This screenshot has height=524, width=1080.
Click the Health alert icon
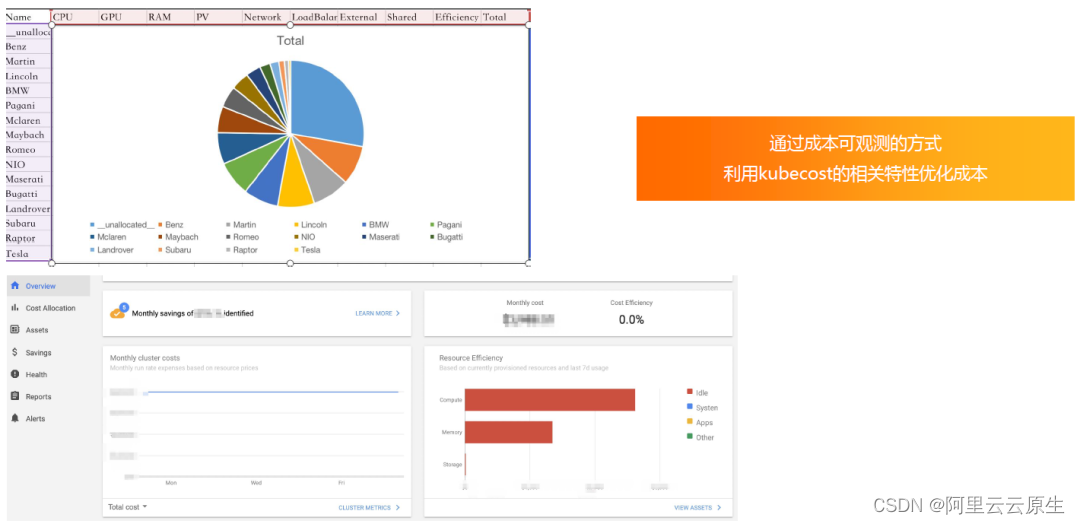(14, 374)
